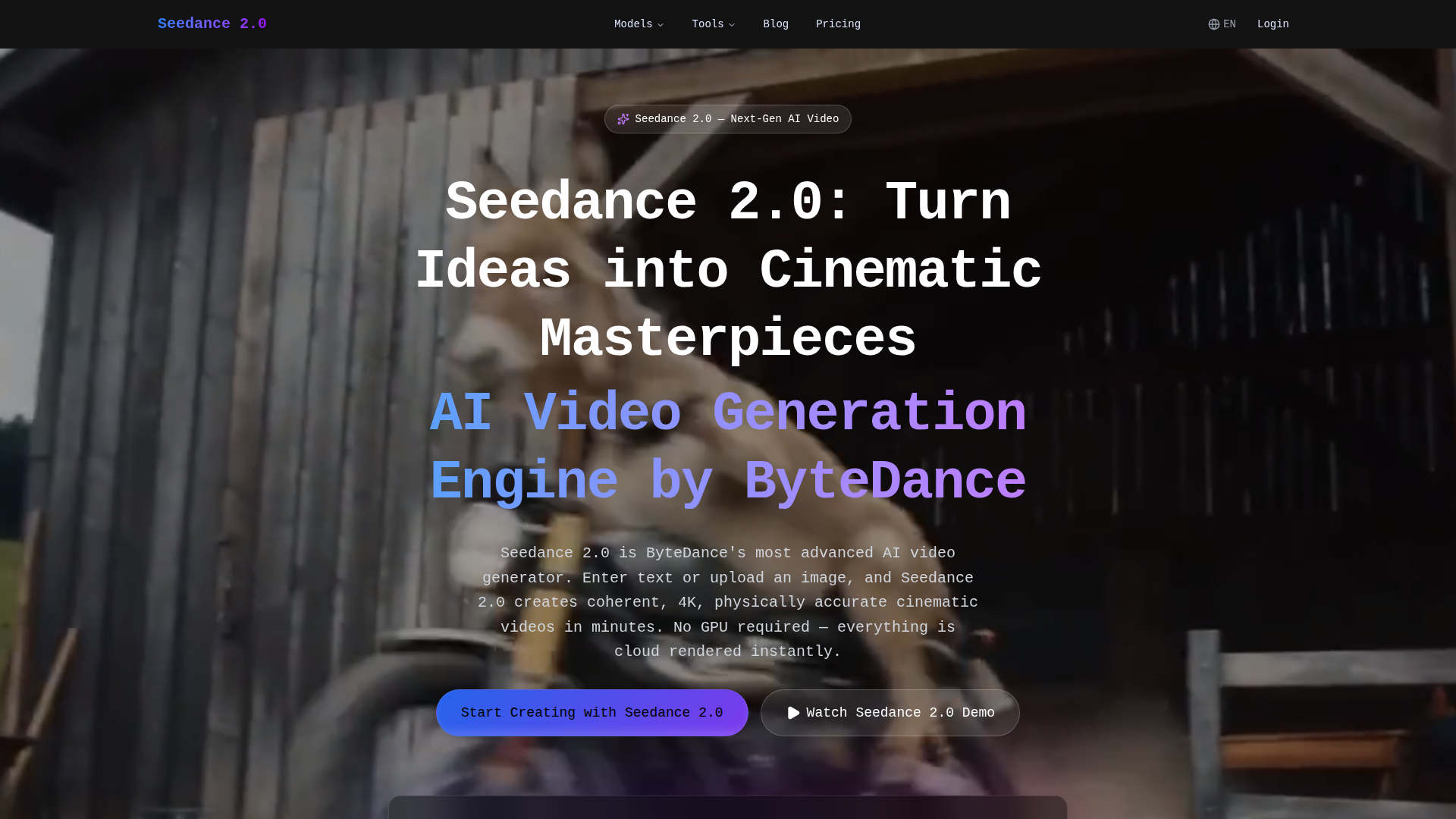Click the dark panel at page bottom
Image resolution: width=1456 pixels, height=819 pixels.
pos(727,808)
